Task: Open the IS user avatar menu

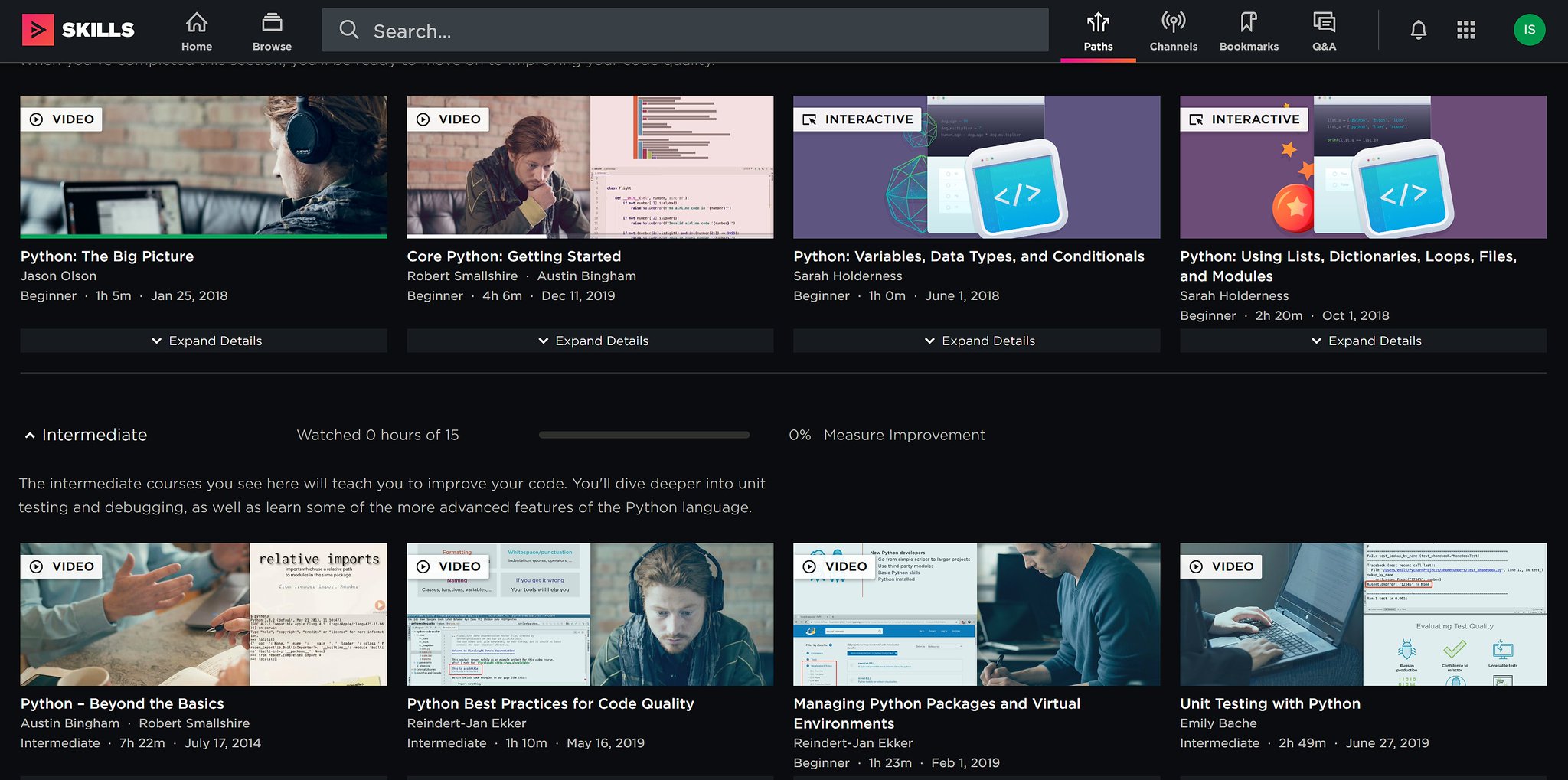Action: click(x=1529, y=30)
